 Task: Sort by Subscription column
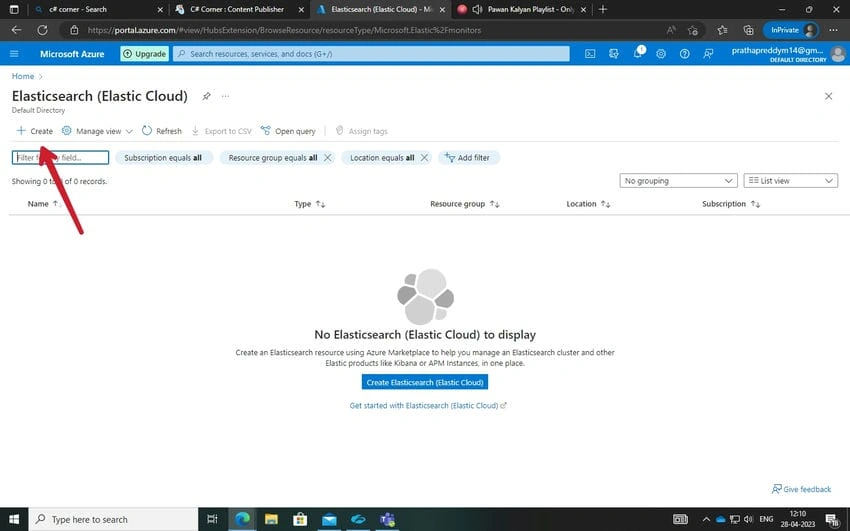(x=731, y=204)
